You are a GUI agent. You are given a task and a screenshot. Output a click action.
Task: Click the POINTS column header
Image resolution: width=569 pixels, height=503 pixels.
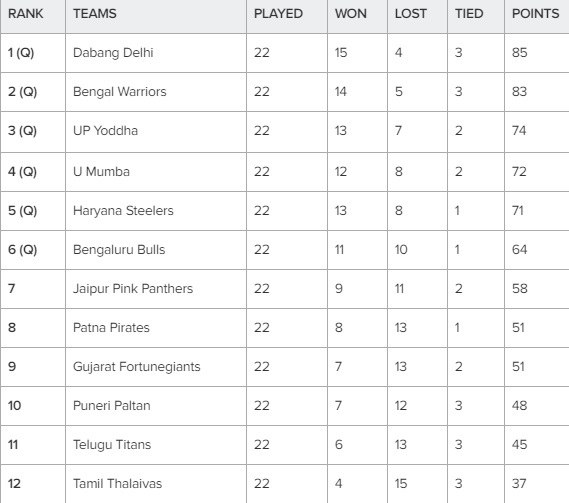535,14
